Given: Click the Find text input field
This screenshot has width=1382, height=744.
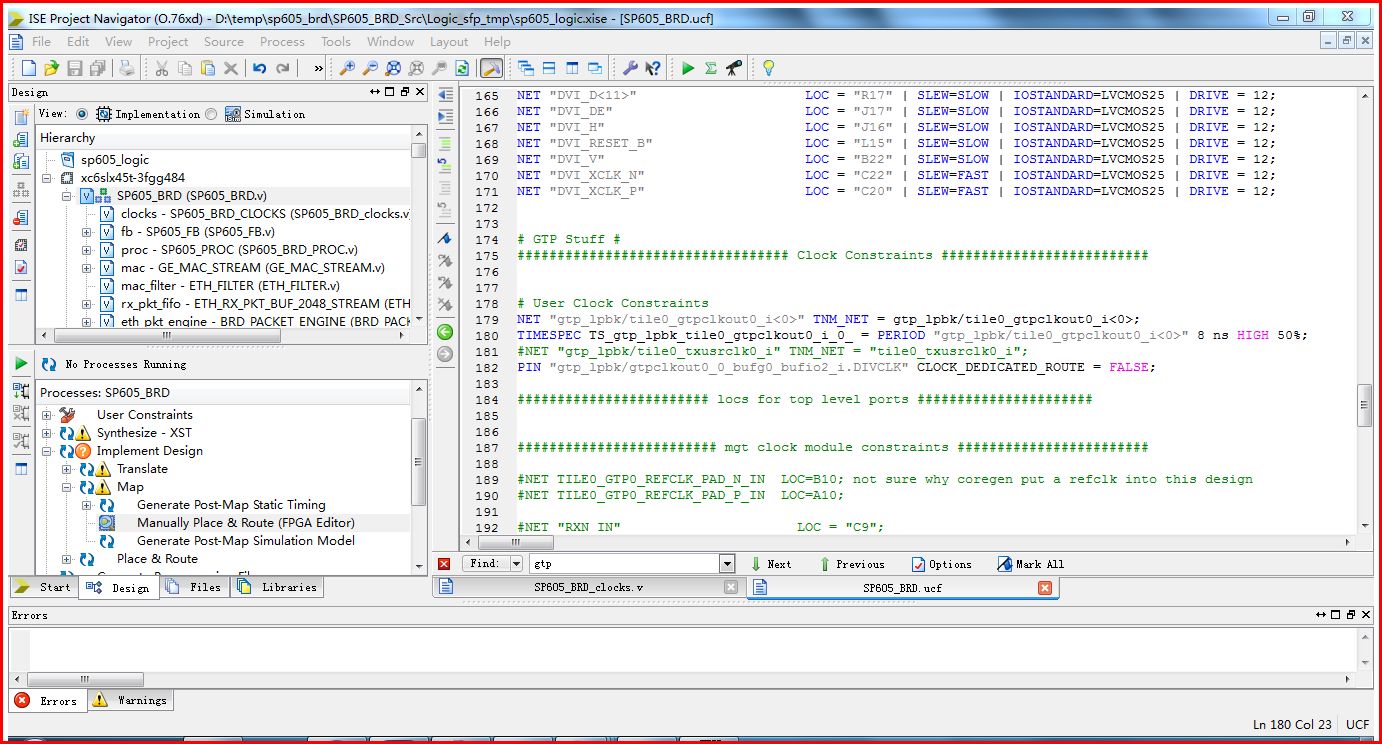Looking at the screenshot, I should point(624,564).
